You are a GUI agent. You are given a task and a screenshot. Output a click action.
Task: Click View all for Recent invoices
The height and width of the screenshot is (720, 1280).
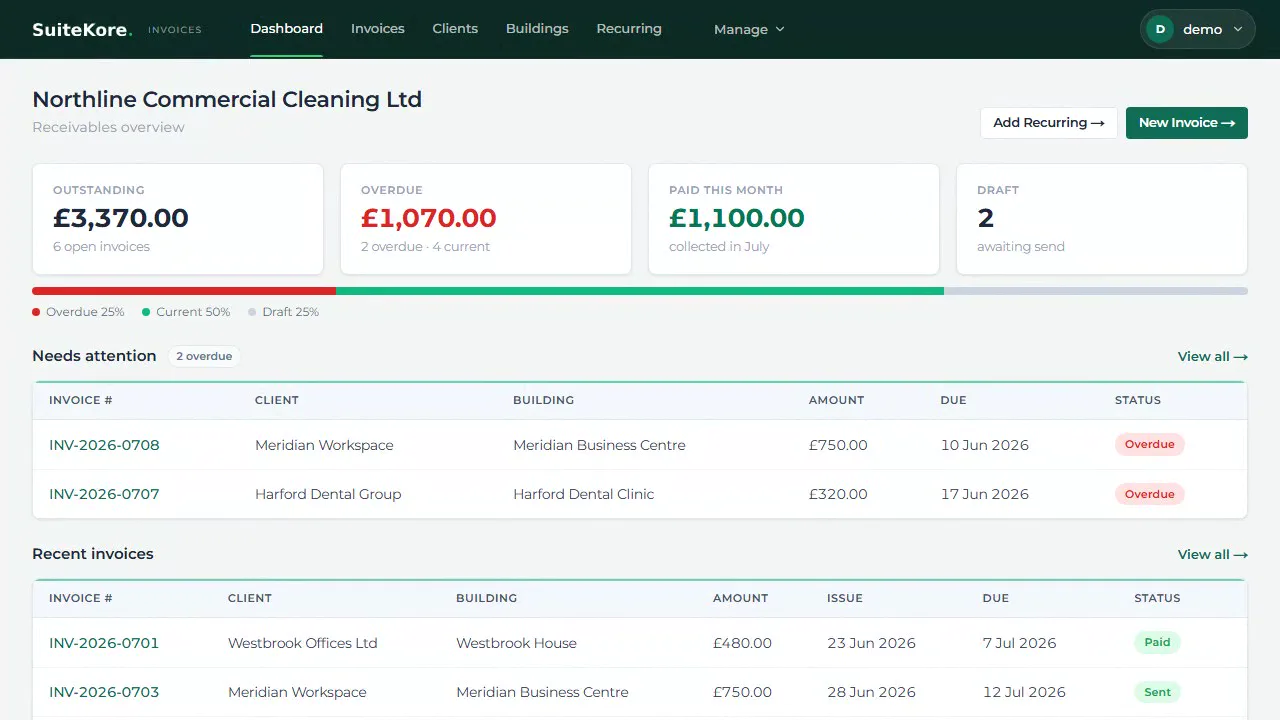click(1213, 554)
